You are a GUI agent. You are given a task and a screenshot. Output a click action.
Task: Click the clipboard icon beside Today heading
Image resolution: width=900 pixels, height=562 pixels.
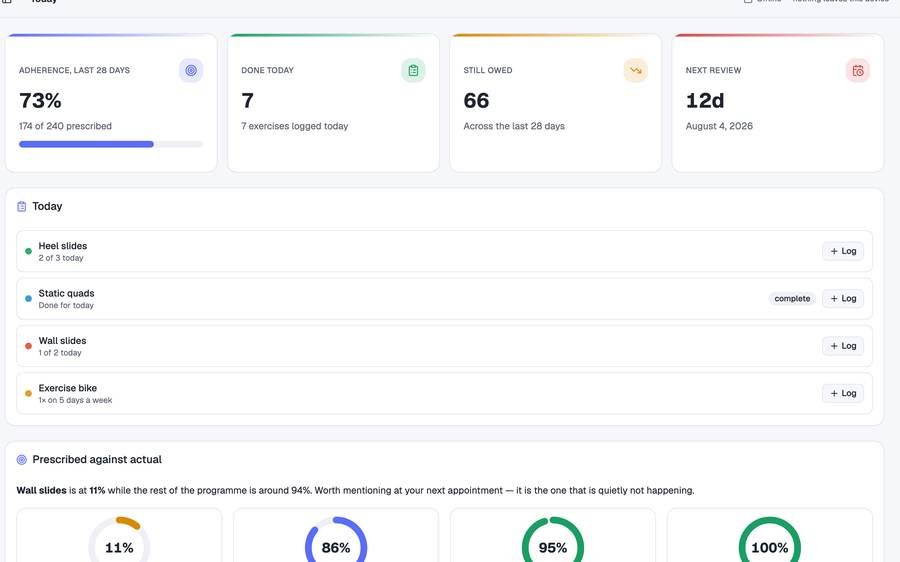point(22,207)
